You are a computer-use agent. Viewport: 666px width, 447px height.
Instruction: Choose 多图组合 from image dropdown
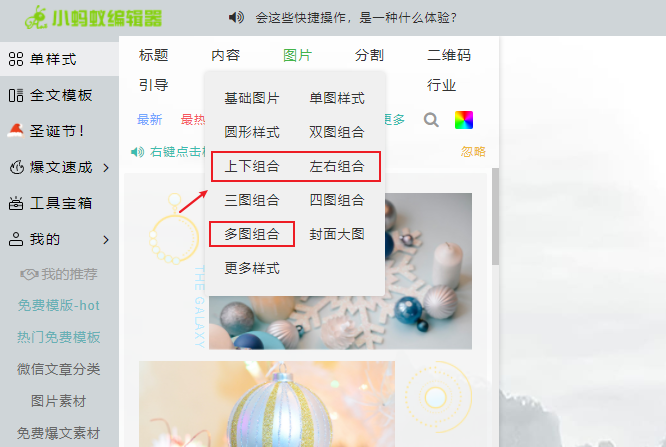click(252, 234)
